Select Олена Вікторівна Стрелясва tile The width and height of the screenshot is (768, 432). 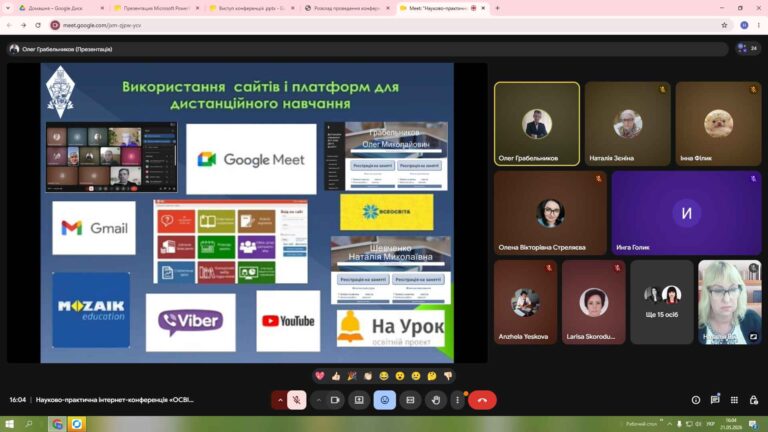[x=551, y=213]
